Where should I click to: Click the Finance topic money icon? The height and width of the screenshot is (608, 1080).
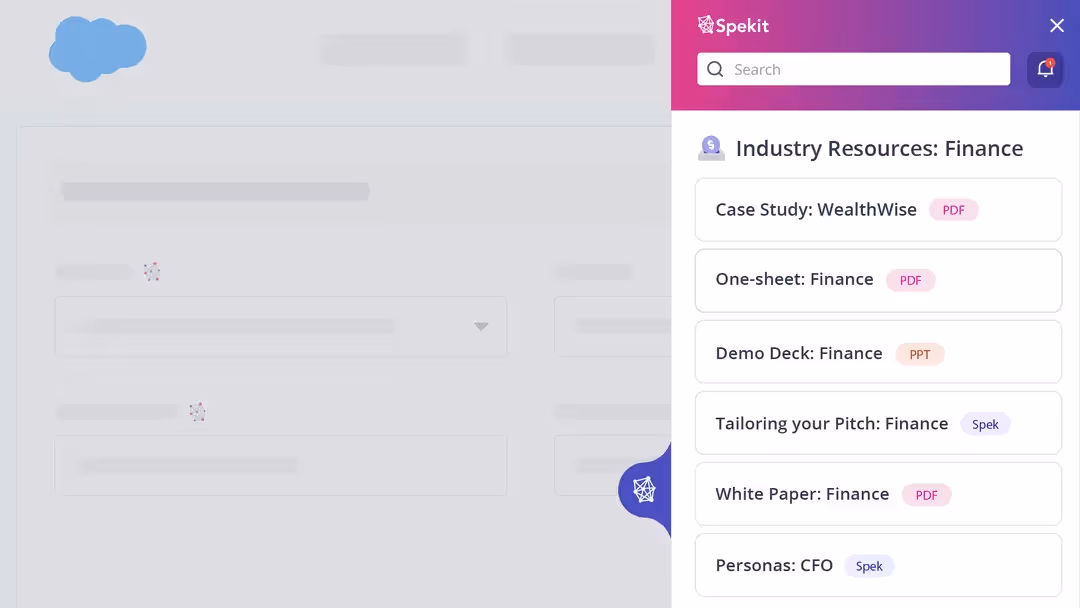point(711,148)
